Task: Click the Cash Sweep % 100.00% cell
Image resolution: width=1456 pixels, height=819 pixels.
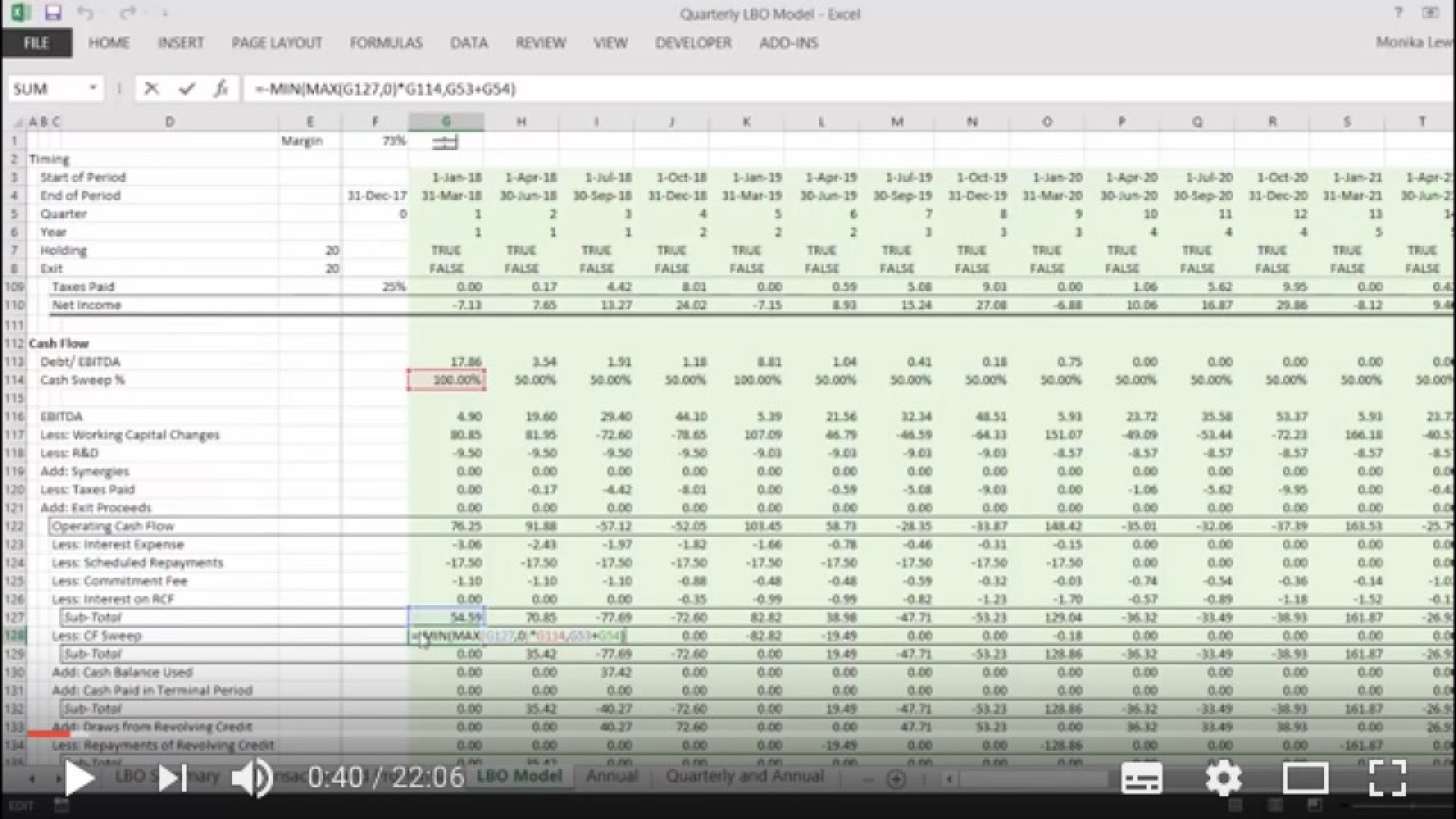Action: [x=446, y=380]
